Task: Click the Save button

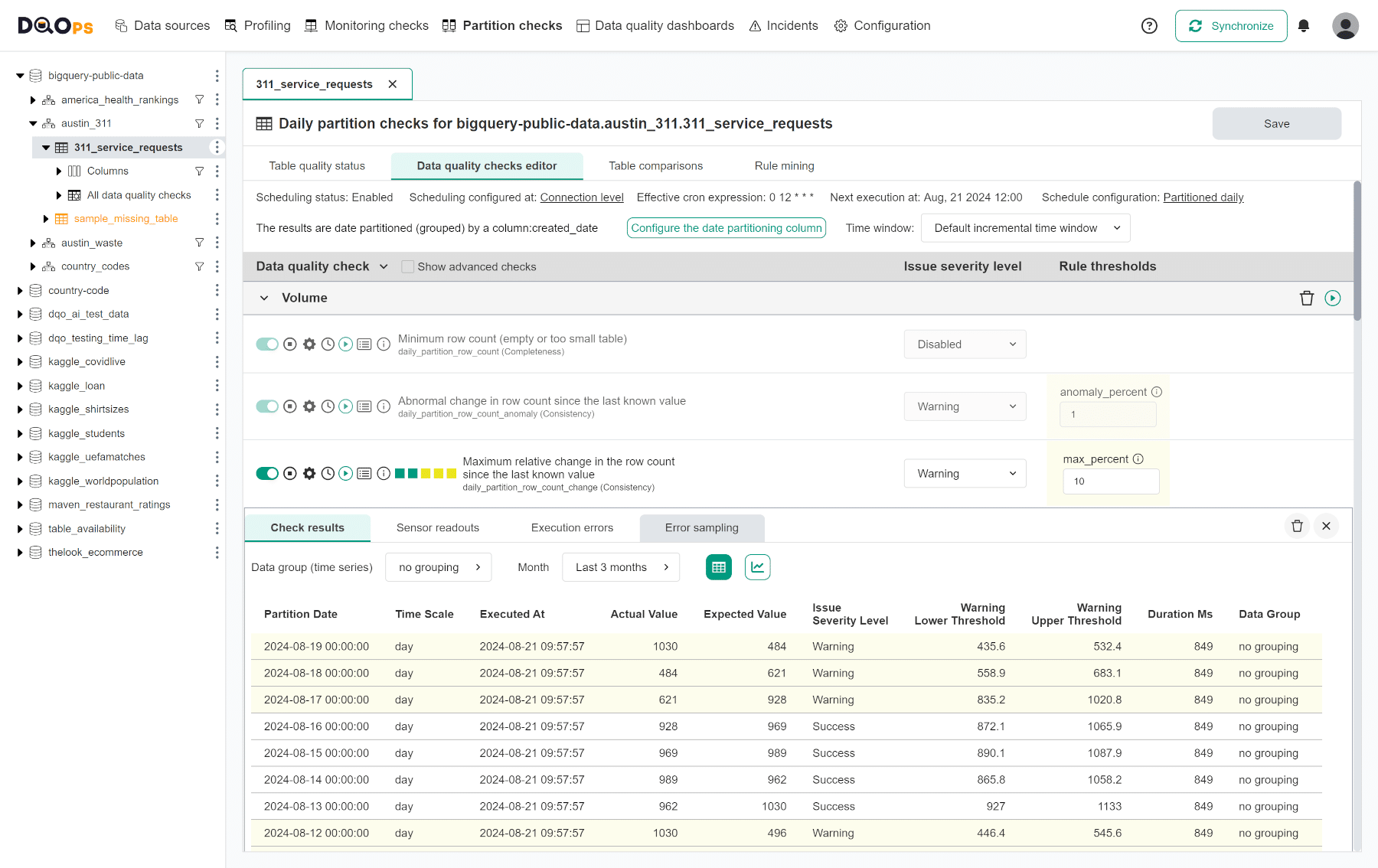Action: (1276, 124)
